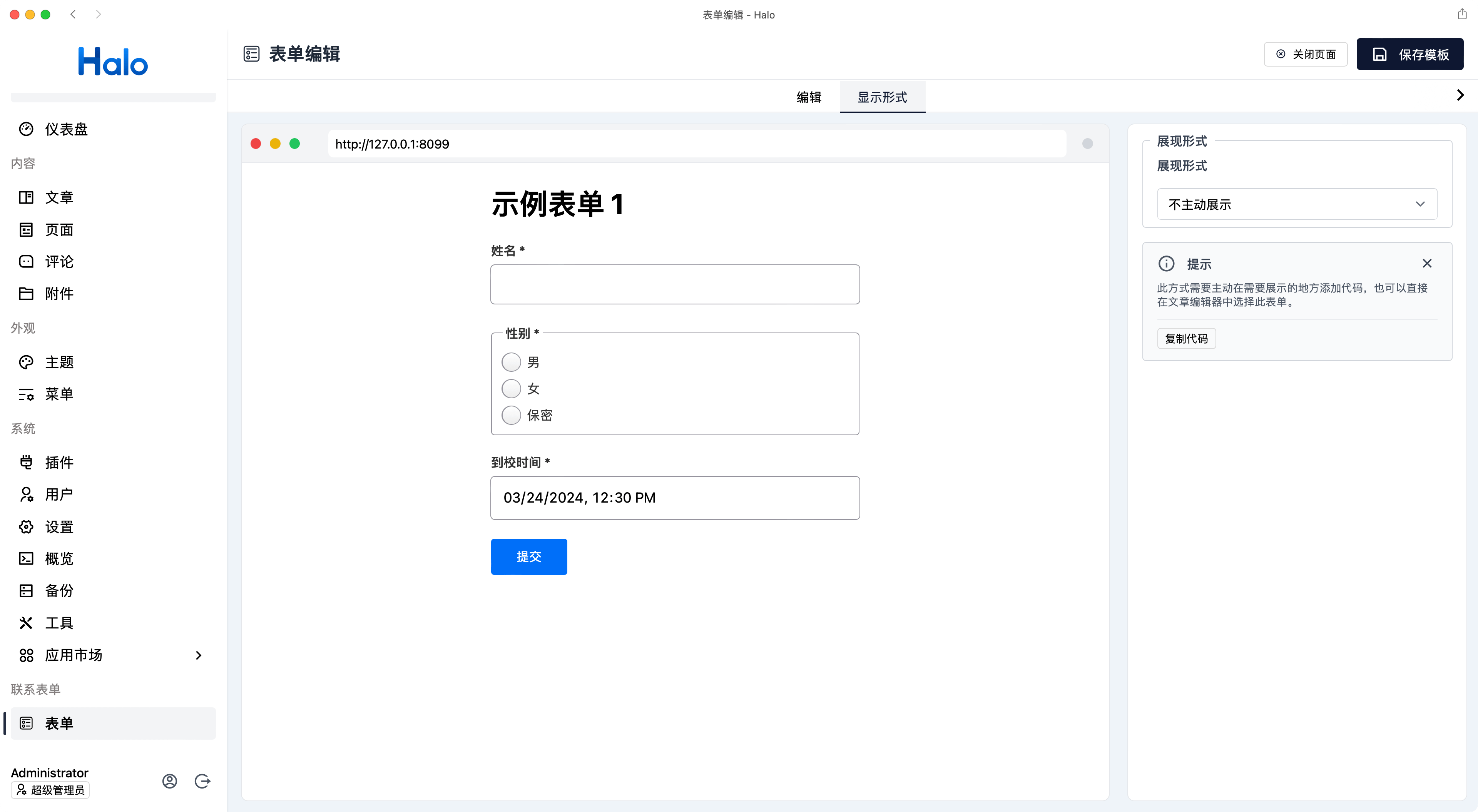Click the 关闭页面 button
Screen dimensions: 1478x812
tap(1306, 55)
